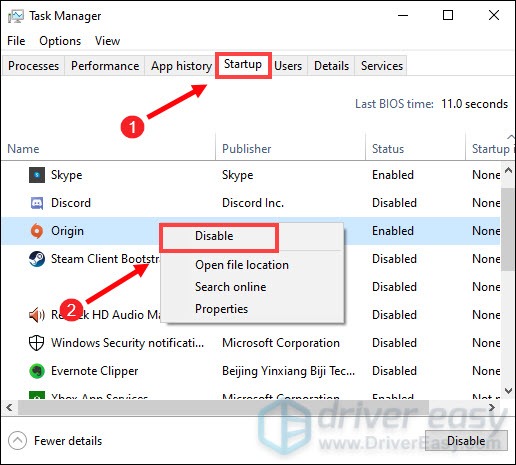Screen dimensions: 516x465
Task: Click the Skype app icon
Action: click(x=37, y=175)
